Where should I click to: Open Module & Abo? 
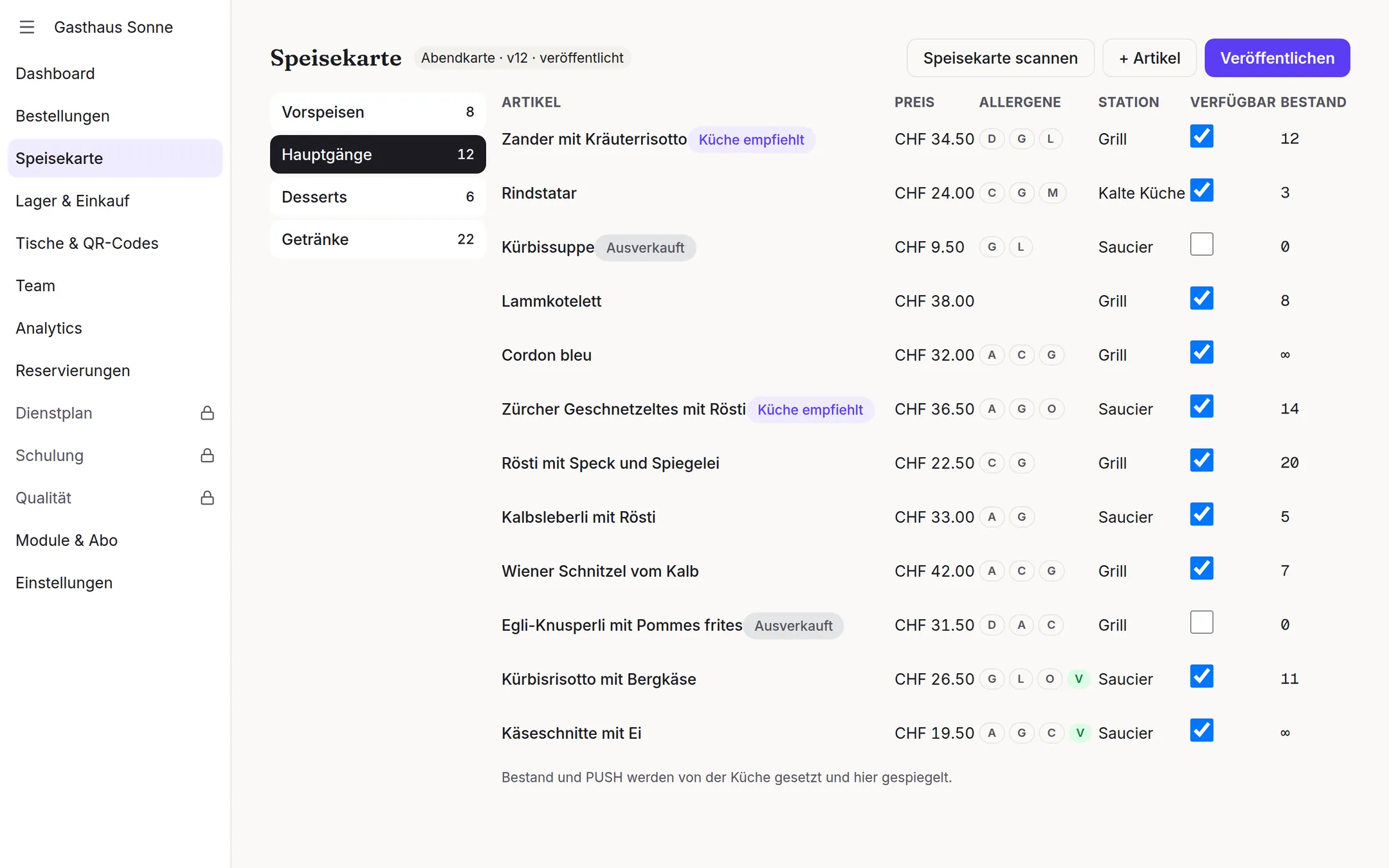pyautogui.click(x=115, y=540)
